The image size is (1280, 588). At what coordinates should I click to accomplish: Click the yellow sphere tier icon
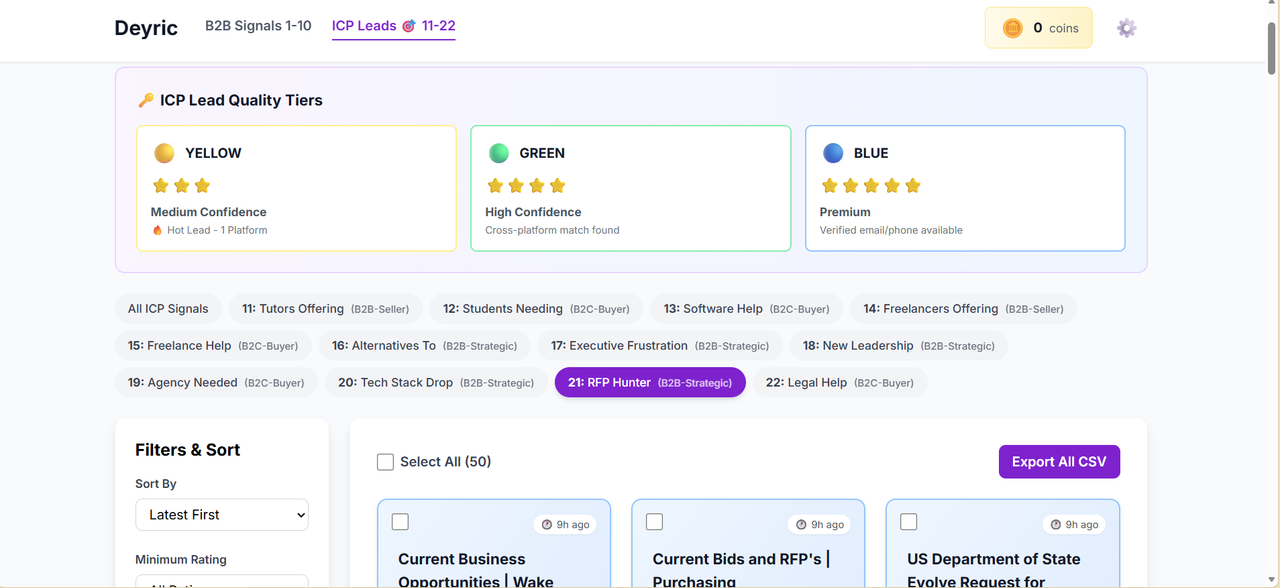(164, 153)
